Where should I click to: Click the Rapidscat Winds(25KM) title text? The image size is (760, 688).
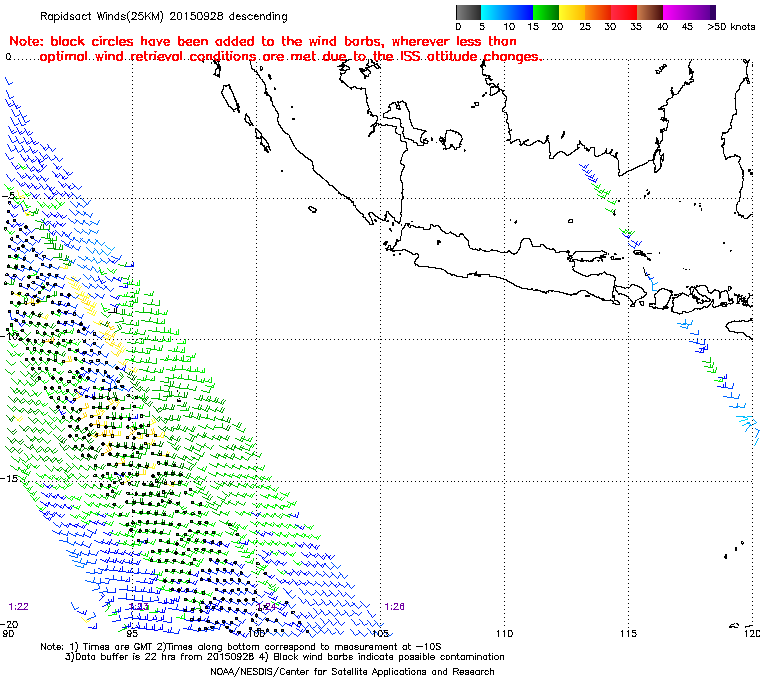(x=164, y=16)
